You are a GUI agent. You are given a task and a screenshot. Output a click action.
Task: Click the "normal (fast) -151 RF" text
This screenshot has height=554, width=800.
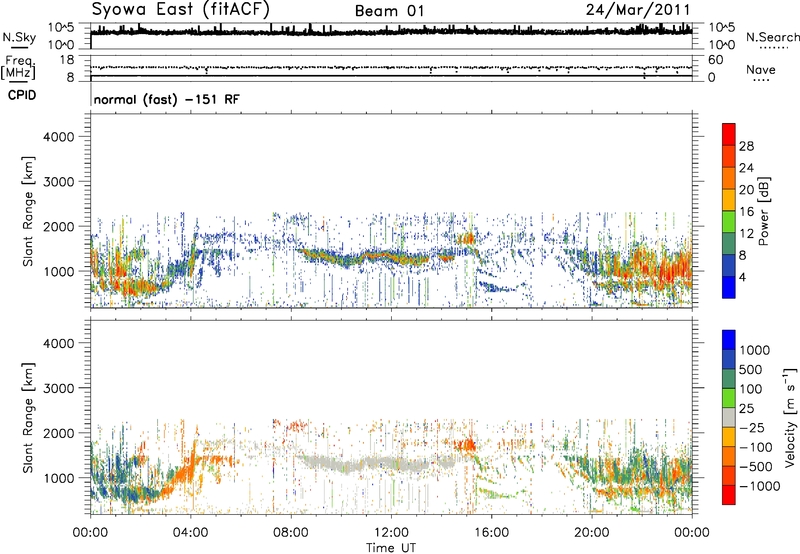pyautogui.click(x=166, y=99)
